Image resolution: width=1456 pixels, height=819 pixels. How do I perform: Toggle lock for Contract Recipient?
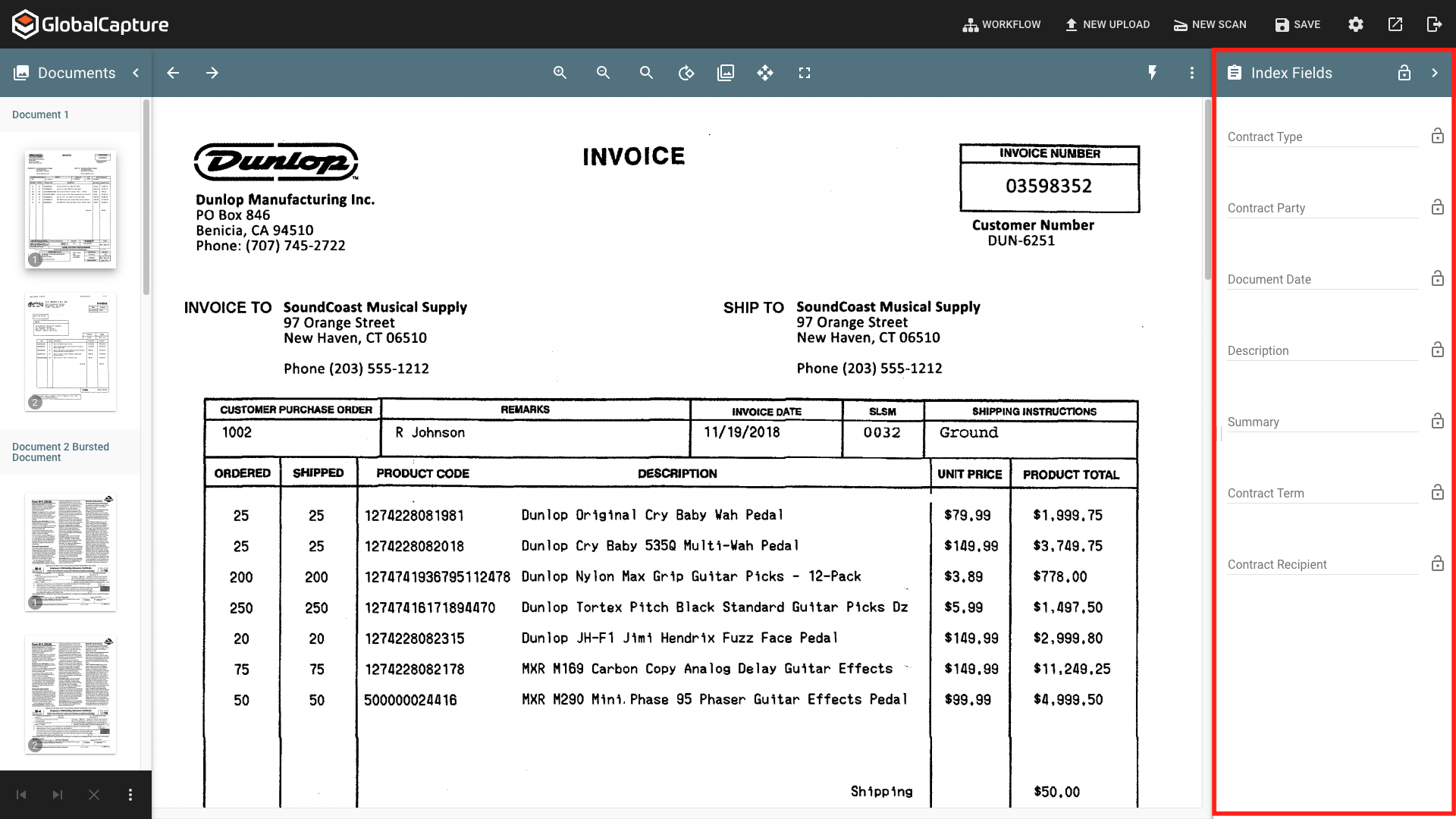[1438, 563]
